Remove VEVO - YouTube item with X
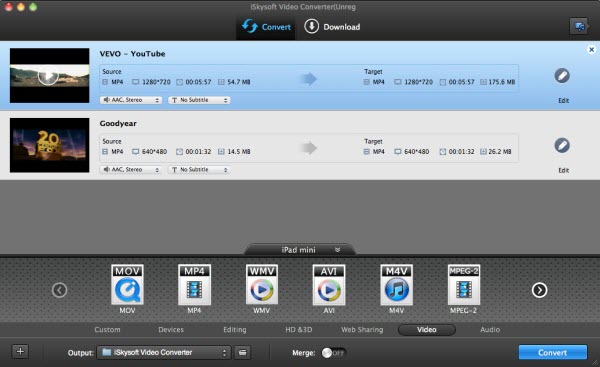Image resolution: width=600 pixels, height=367 pixels. (x=591, y=49)
